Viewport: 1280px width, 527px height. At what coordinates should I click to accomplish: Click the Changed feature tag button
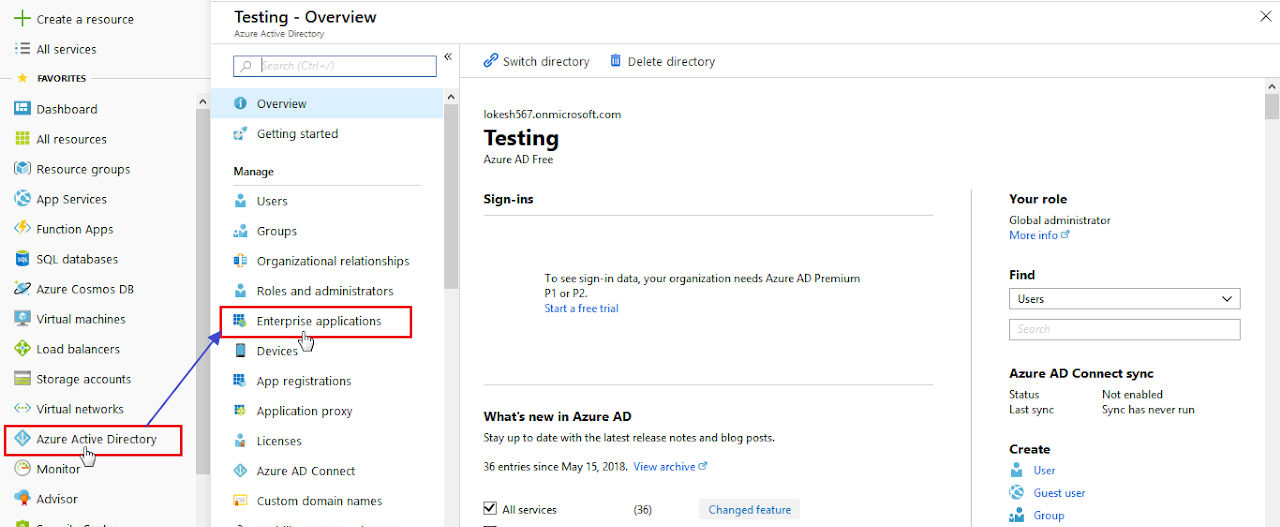tap(749, 510)
